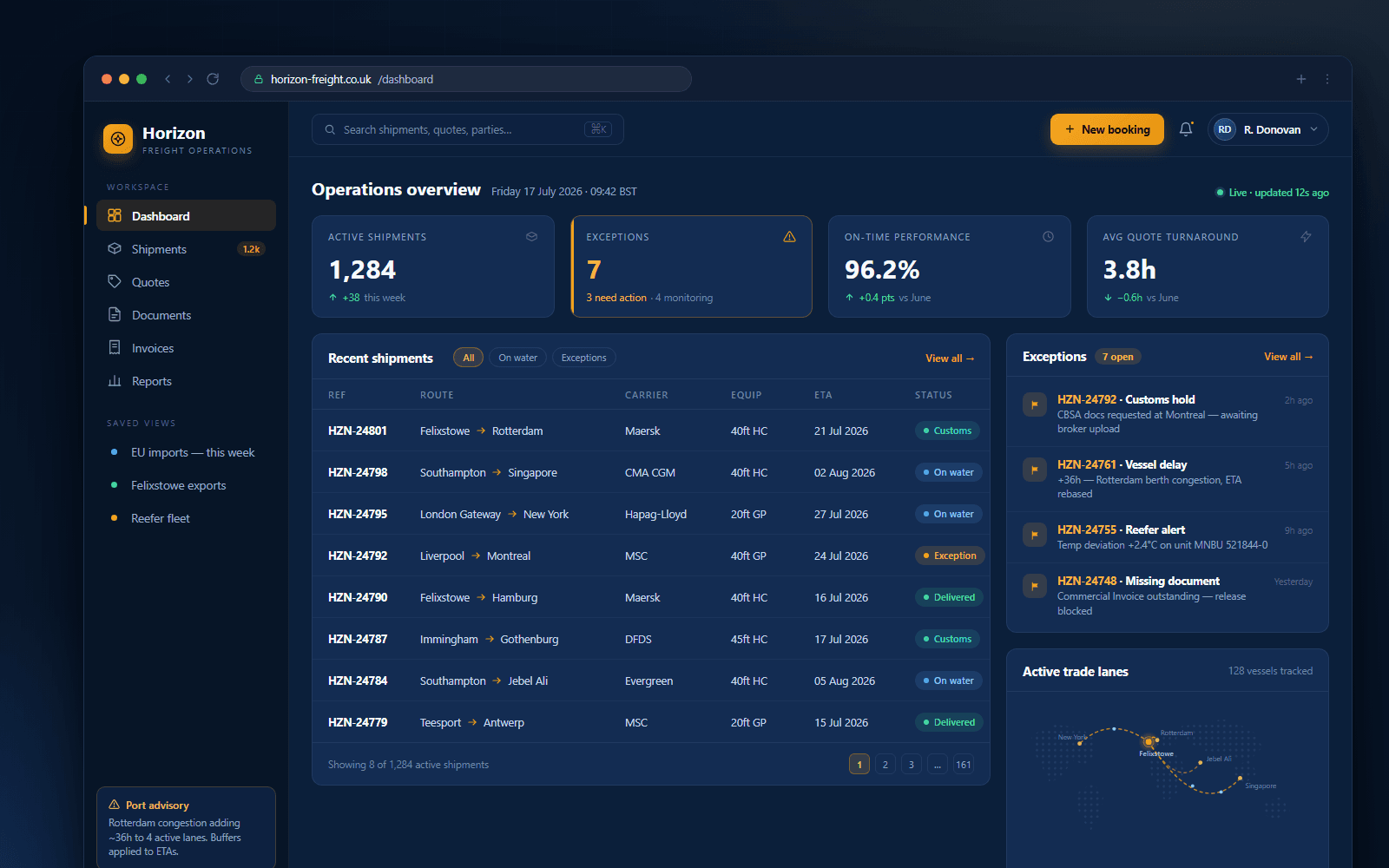
Task: Open a new tab with plus icon
Action: tap(1301, 79)
